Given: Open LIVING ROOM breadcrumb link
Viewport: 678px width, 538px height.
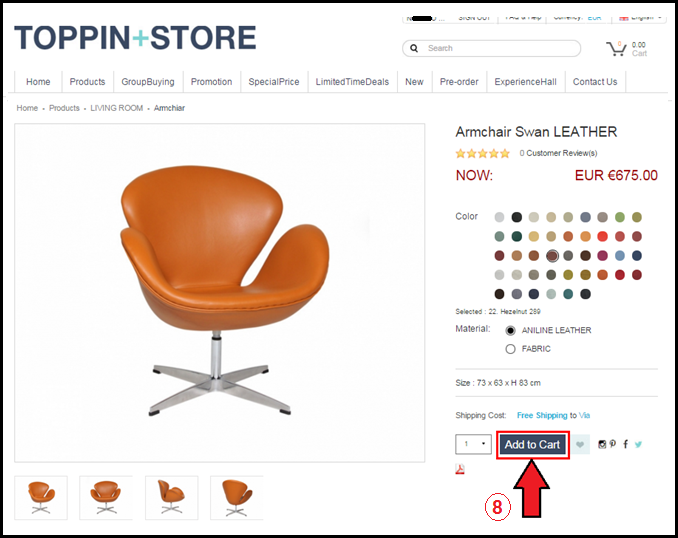Looking at the screenshot, I should pyautogui.click(x=116, y=108).
